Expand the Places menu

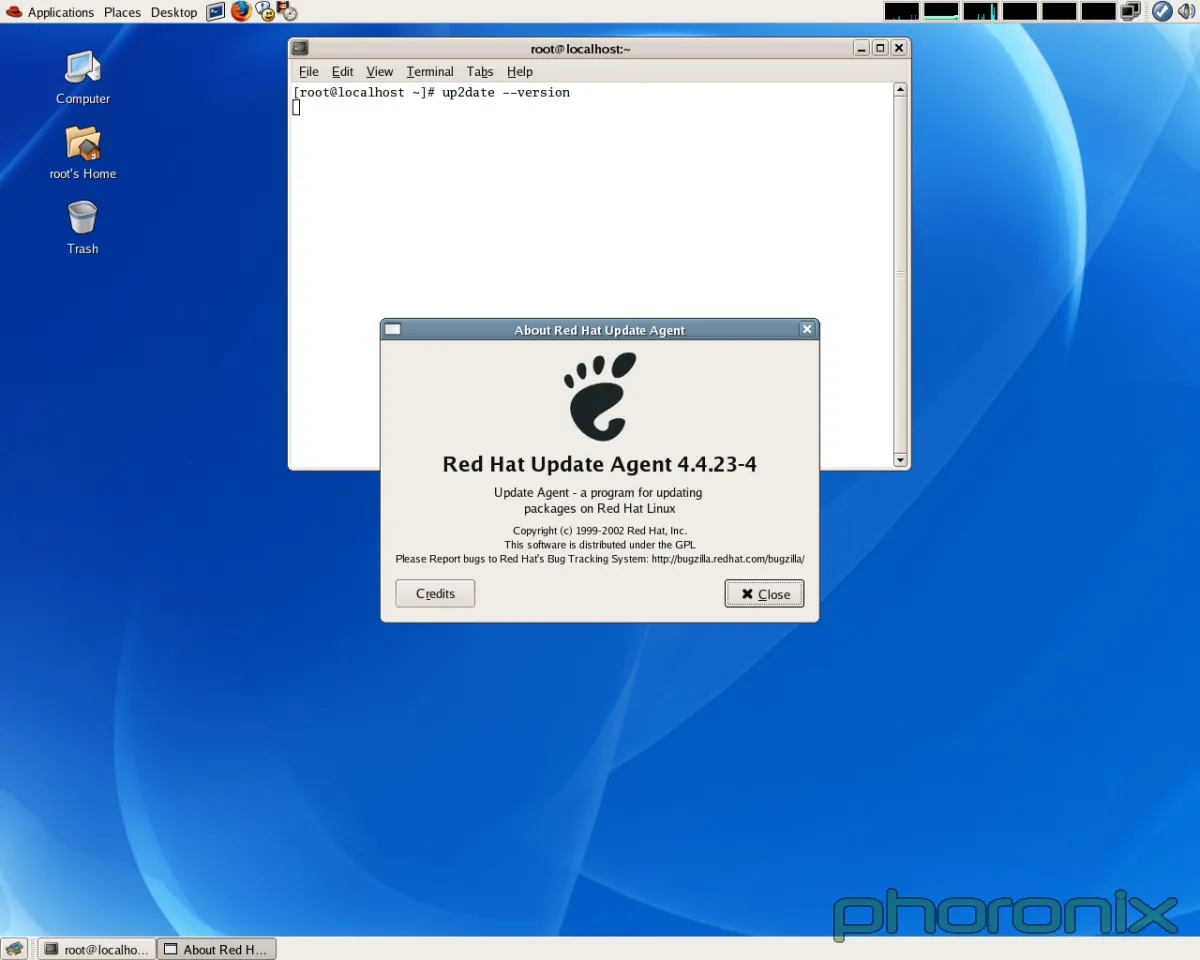click(x=122, y=12)
